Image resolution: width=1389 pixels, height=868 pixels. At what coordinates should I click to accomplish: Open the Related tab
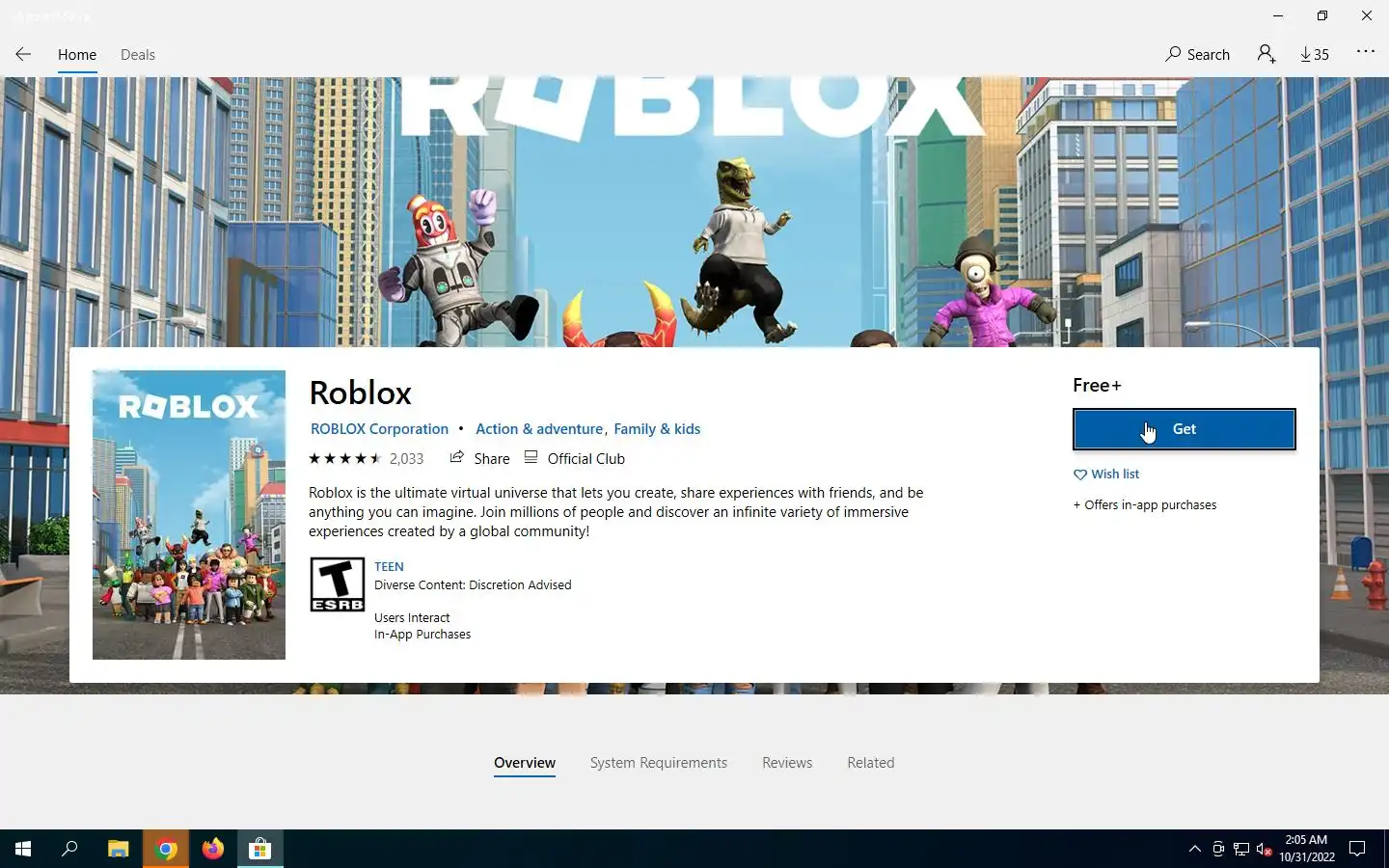point(871,763)
